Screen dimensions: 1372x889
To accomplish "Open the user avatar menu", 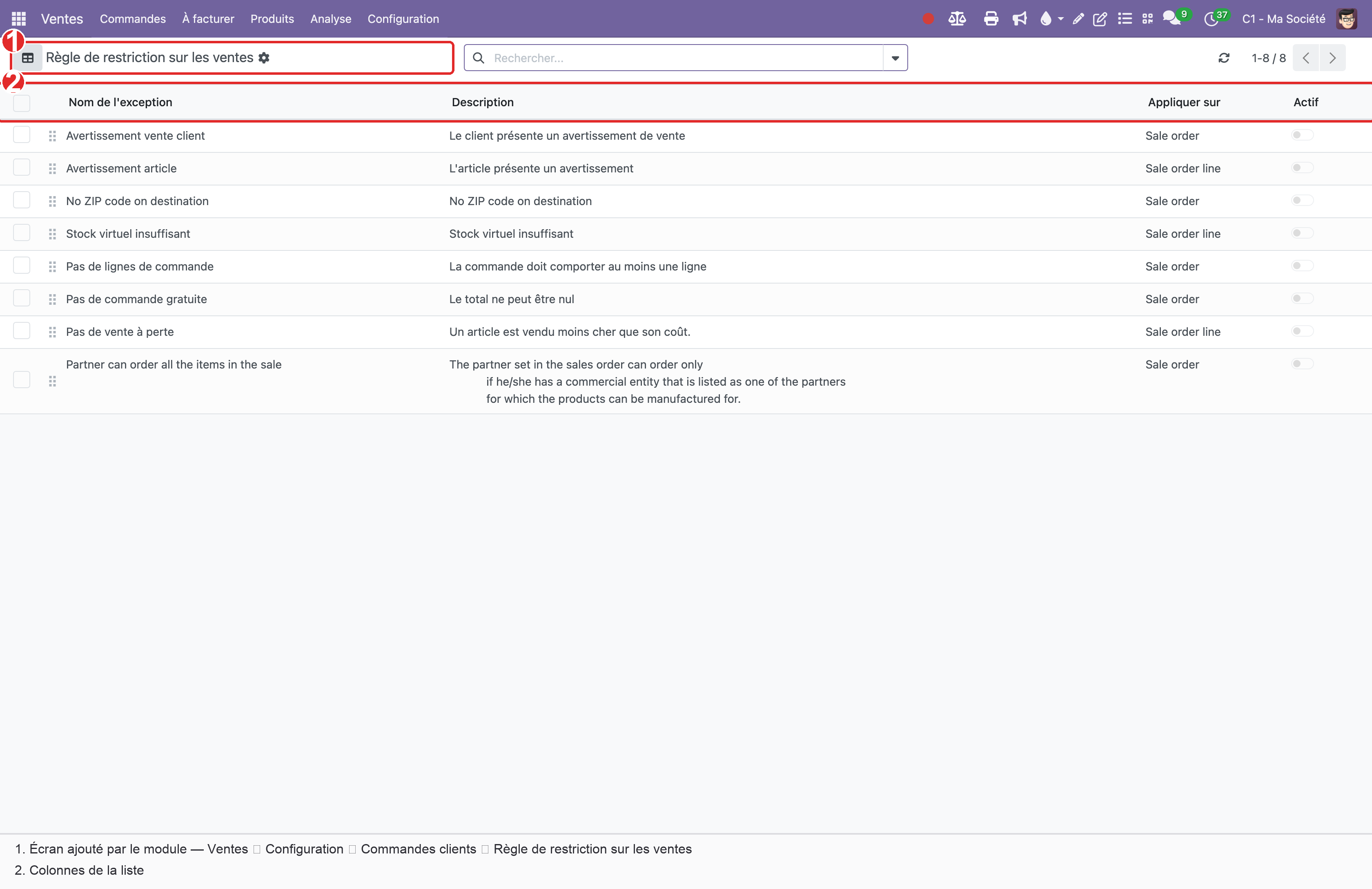I will pyautogui.click(x=1347, y=18).
